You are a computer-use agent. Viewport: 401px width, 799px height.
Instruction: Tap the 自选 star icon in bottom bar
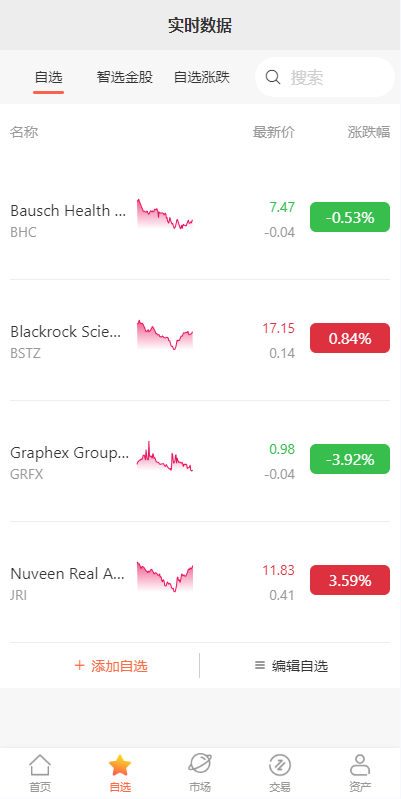click(x=120, y=765)
